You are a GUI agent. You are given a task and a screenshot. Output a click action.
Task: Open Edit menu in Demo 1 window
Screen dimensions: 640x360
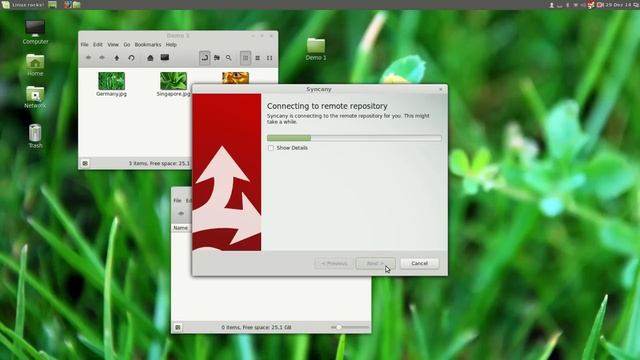pyautogui.click(x=98, y=44)
